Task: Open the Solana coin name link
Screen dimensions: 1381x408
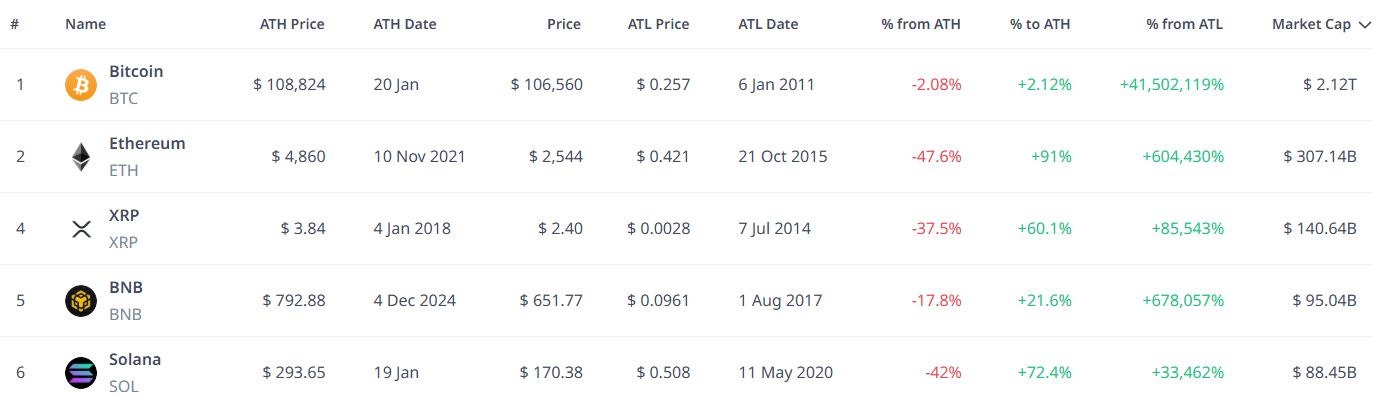Action: pyautogui.click(x=135, y=360)
